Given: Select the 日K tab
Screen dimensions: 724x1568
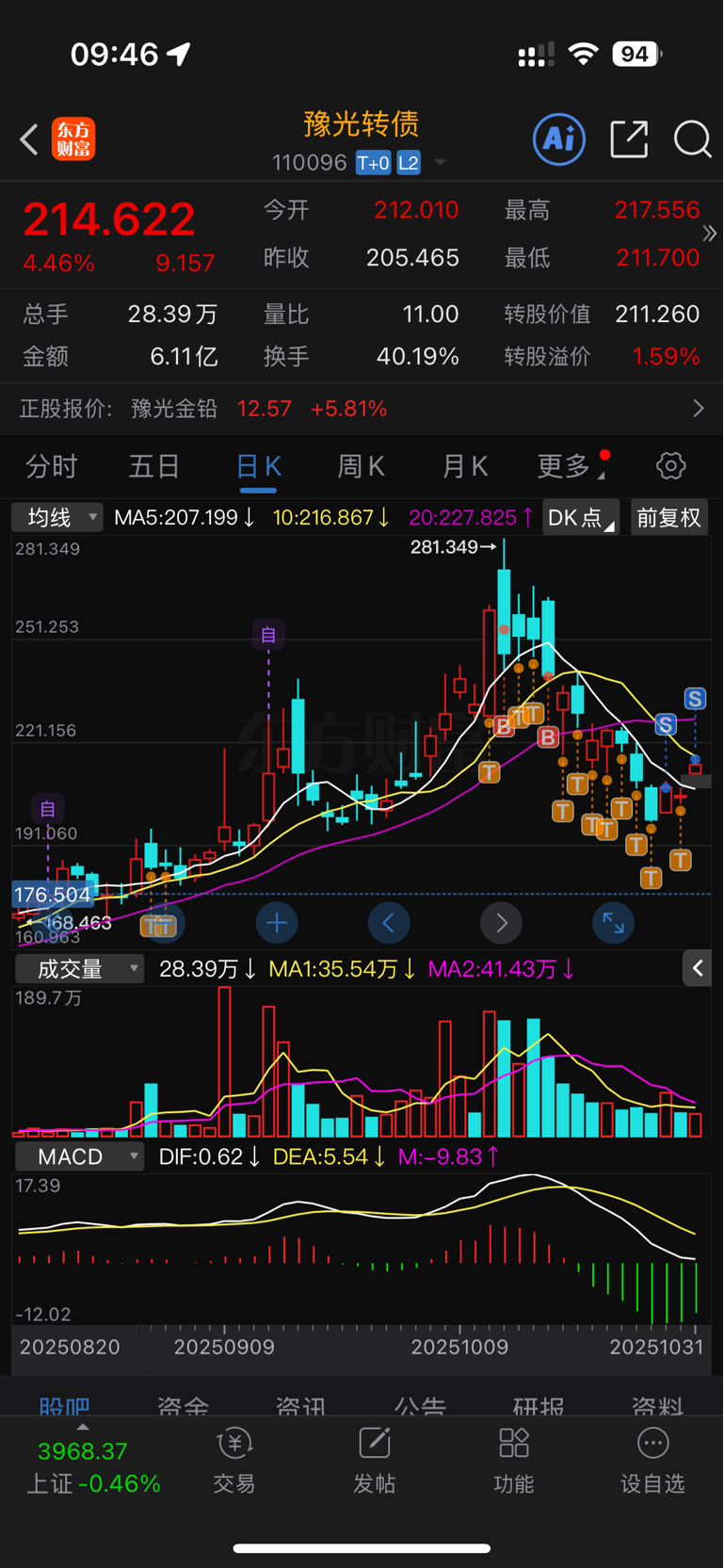Looking at the screenshot, I should (x=258, y=465).
